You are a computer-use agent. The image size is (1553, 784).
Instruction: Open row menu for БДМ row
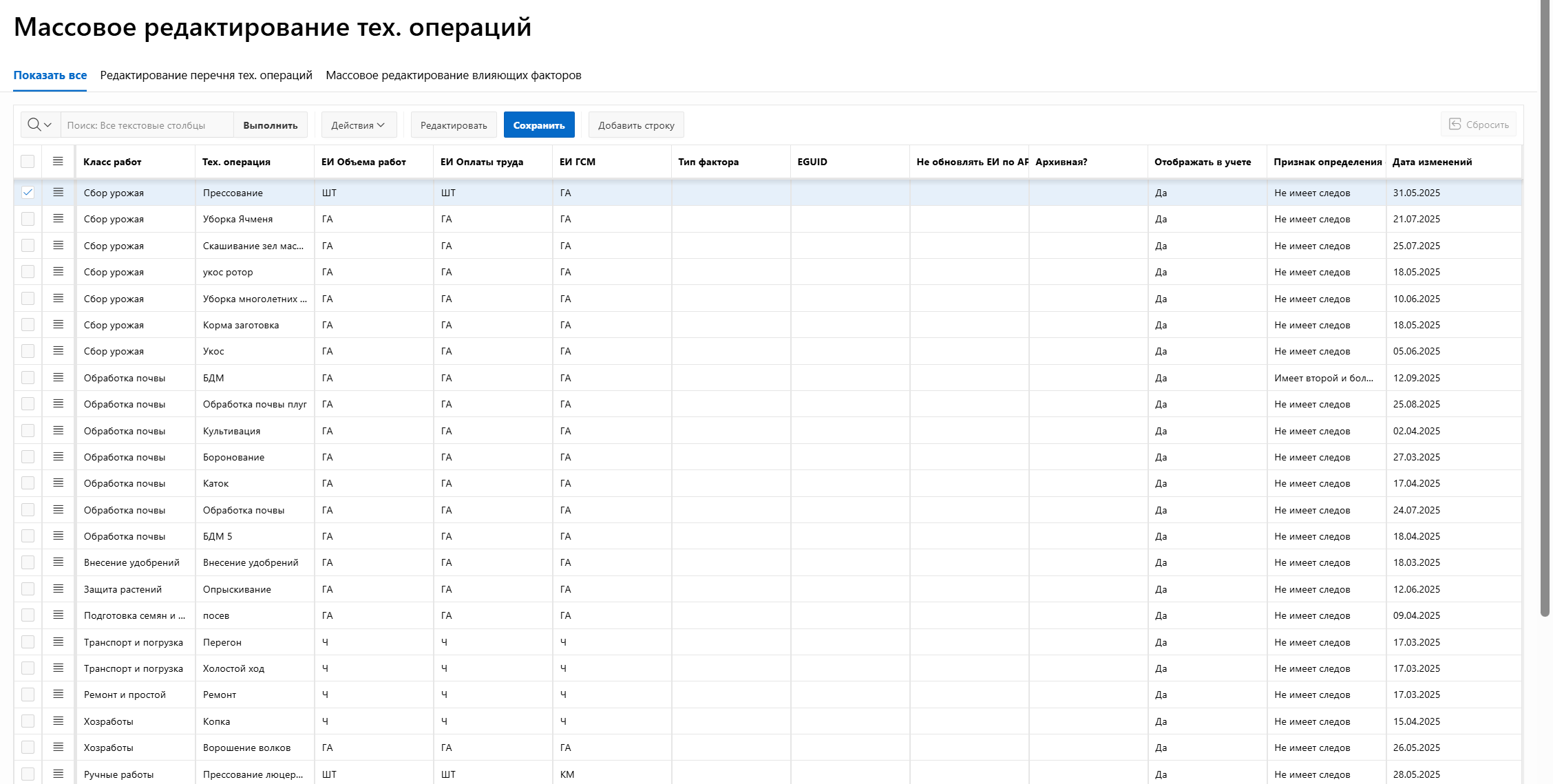pyautogui.click(x=59, y=378)
